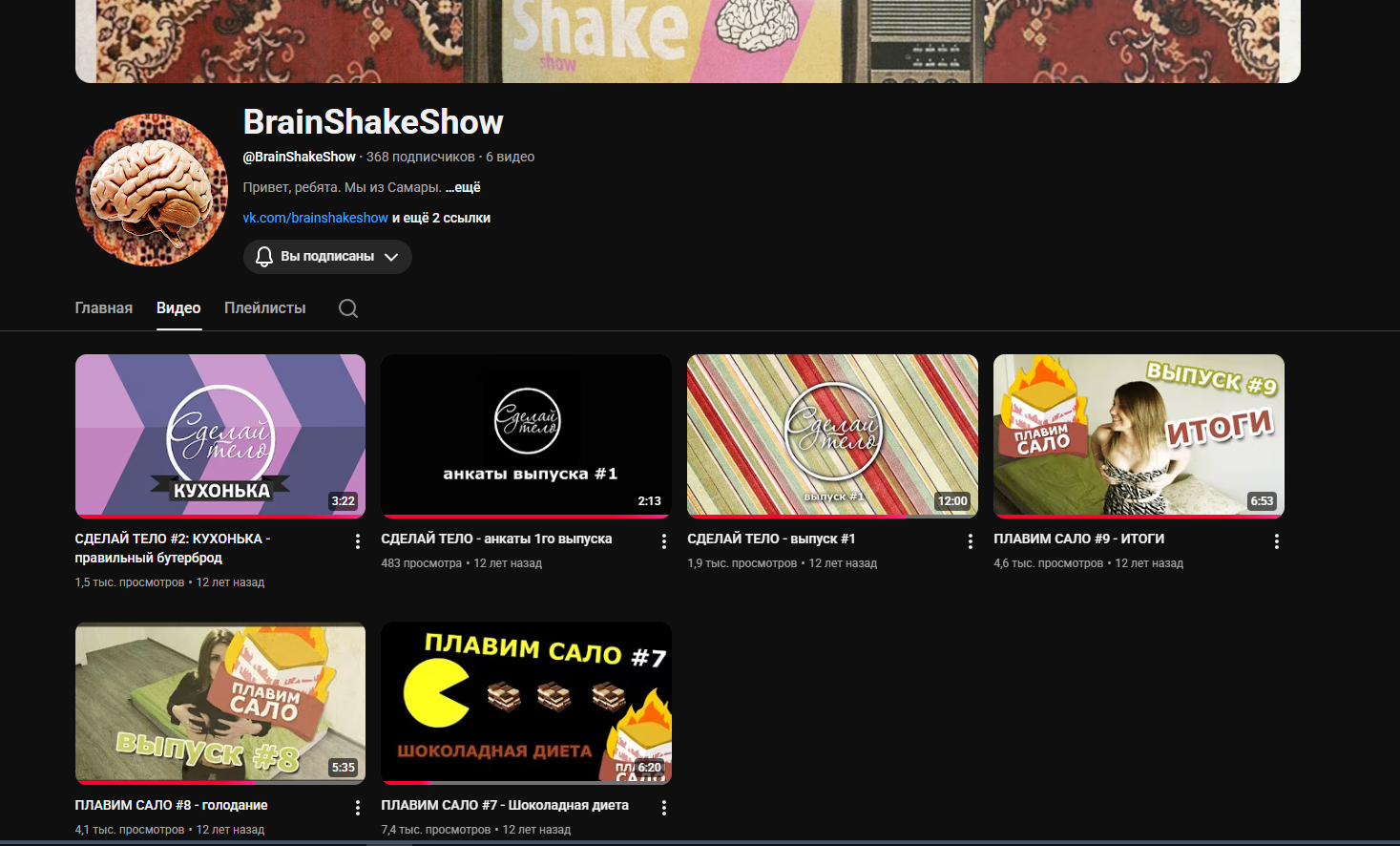Click the 368 подписчиков count
The width and height of the screenshot is (1400, 846).
point(421,157)
